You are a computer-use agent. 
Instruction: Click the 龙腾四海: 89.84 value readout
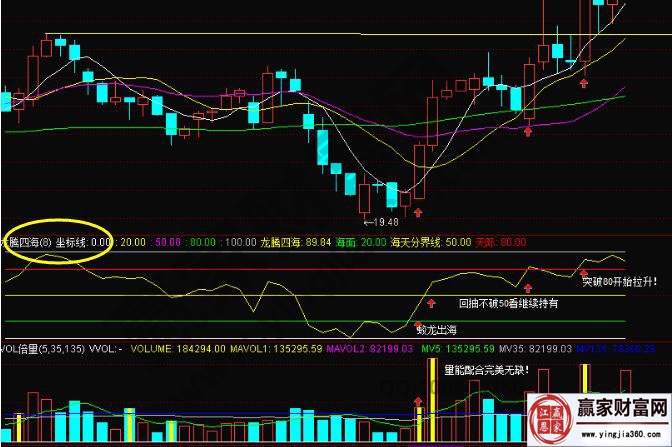click(x=295, y=241)
